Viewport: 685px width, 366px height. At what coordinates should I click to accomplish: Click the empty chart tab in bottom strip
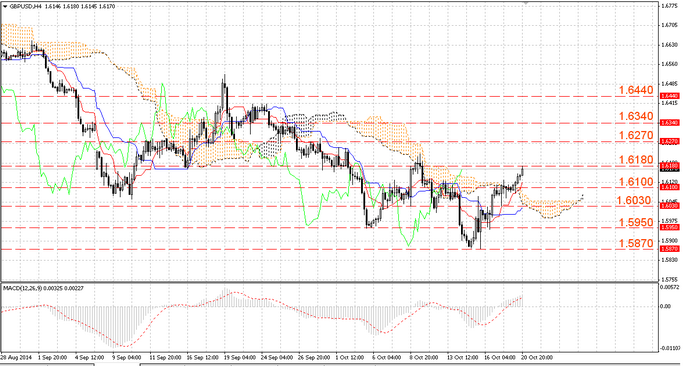(x=117, y=364)
